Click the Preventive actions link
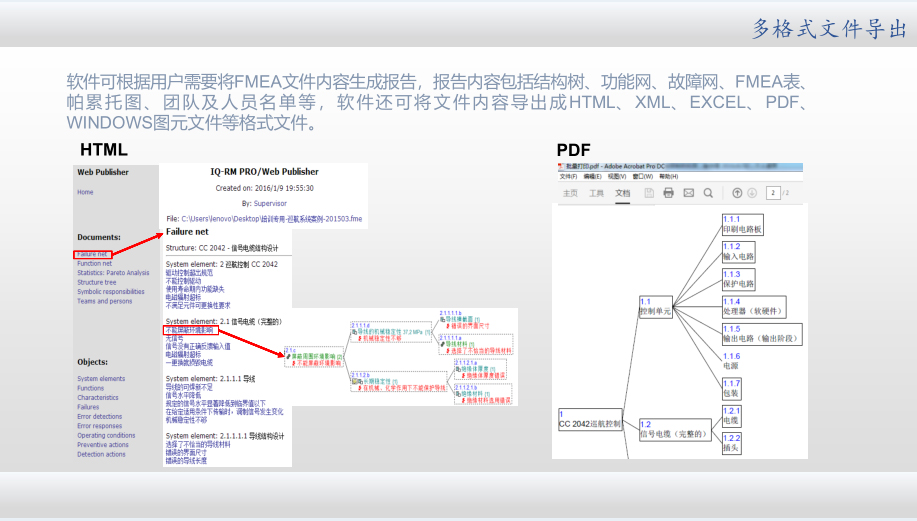 coord(105,445)
